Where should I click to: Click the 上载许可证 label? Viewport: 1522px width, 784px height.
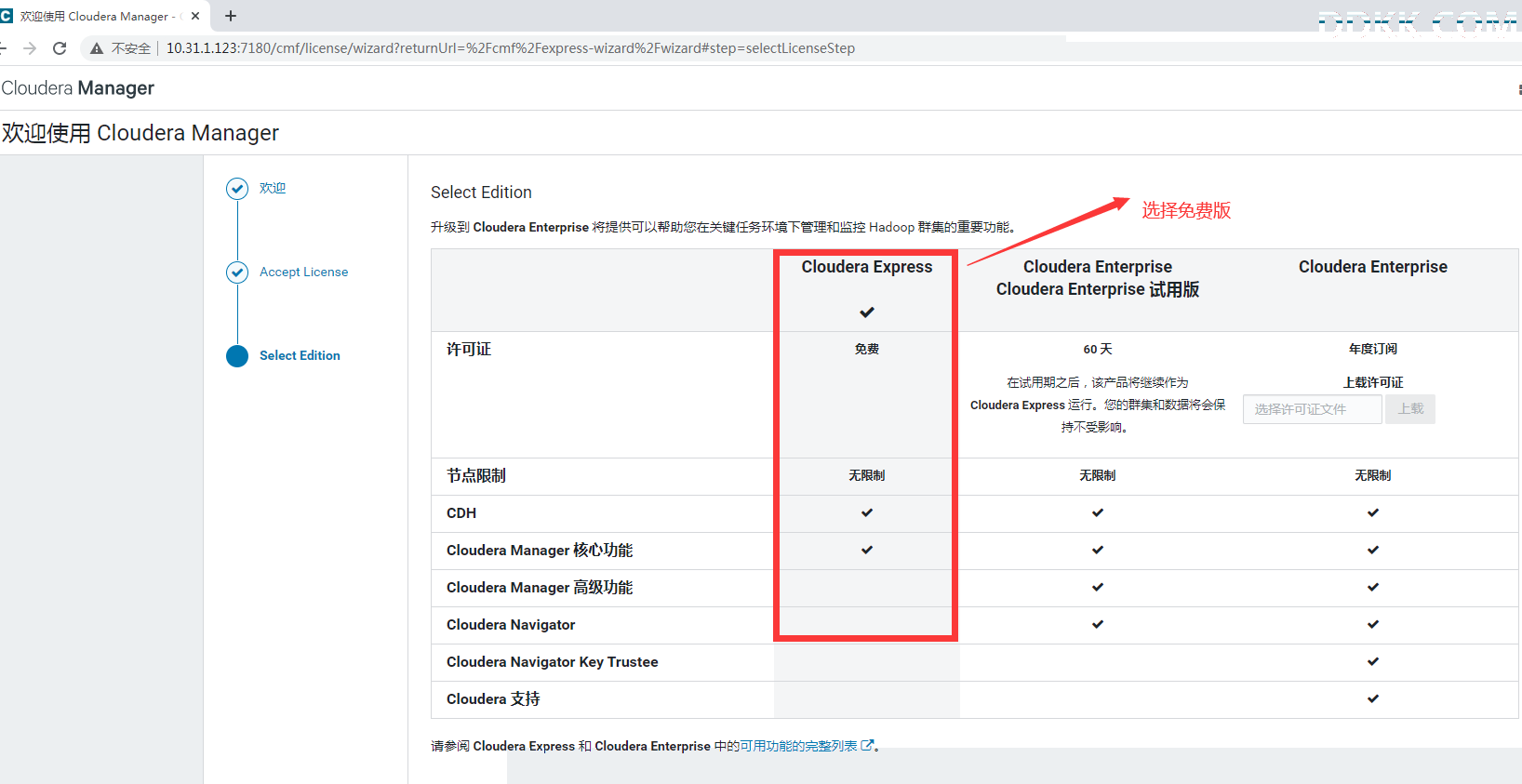pos(1373,382)
